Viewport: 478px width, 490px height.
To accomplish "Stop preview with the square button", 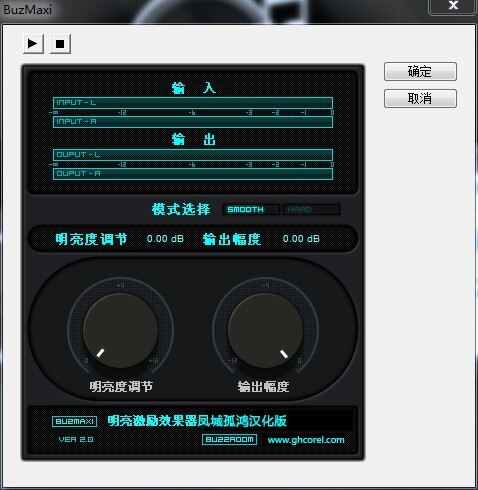I will [60, 44].
